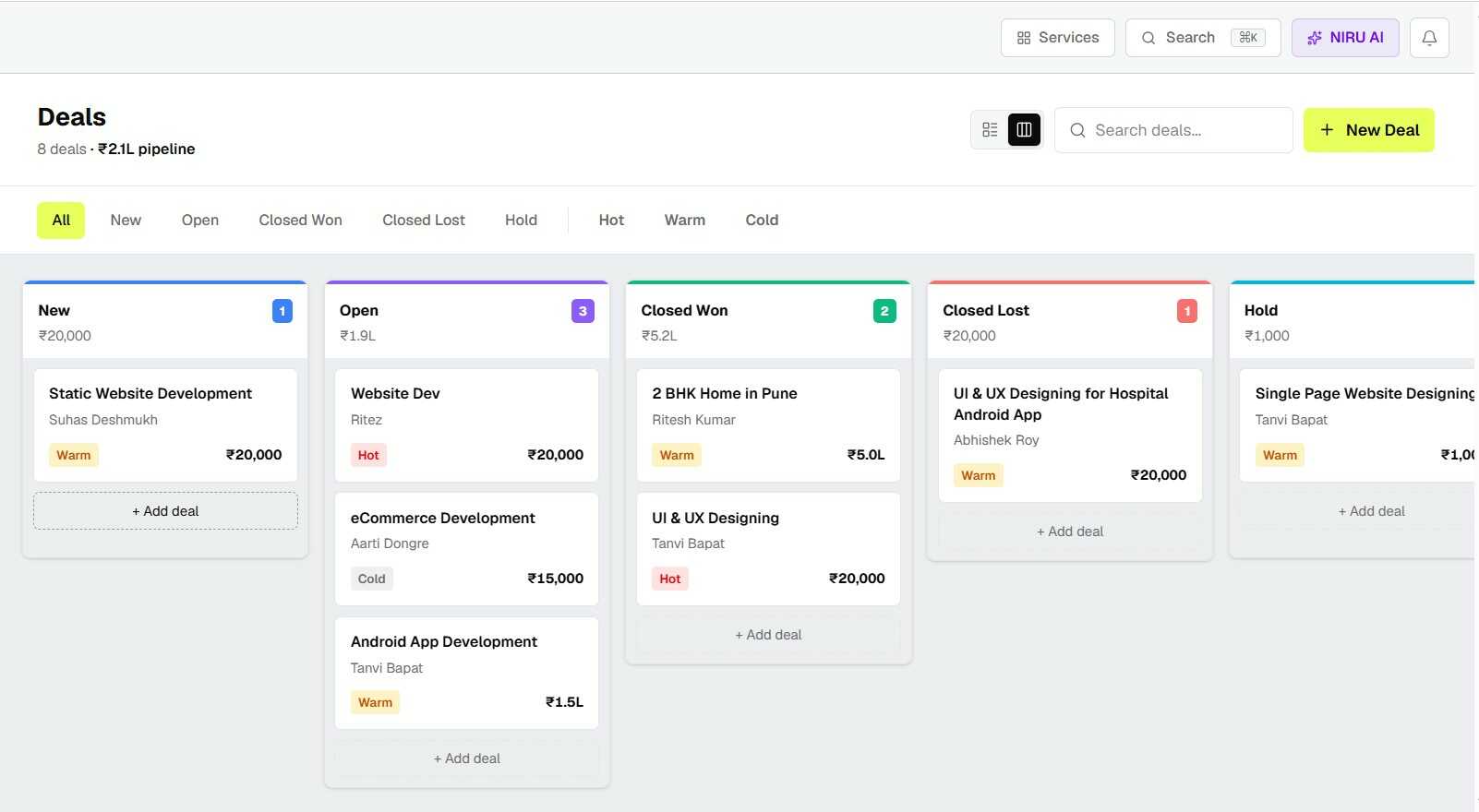This screenshot has width=1479, height=812.
Task: Filter deals by Closed Lost tab
Action: click(424, 221)
